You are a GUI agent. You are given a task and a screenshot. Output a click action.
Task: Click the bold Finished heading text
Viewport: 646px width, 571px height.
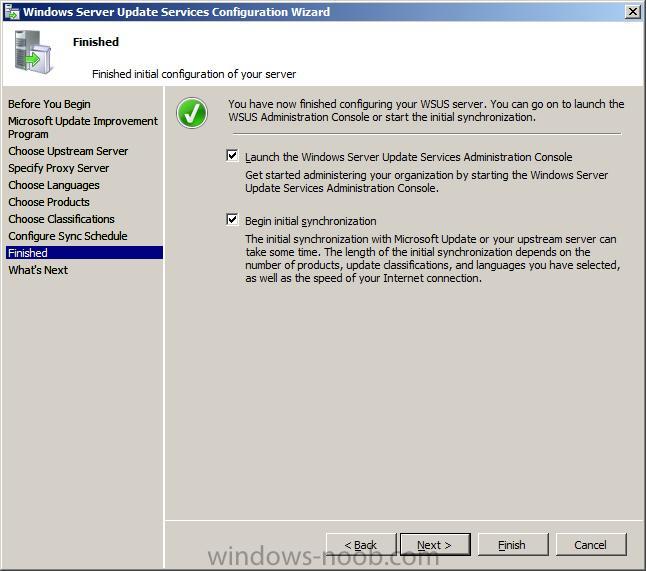[x=96, y=42]
